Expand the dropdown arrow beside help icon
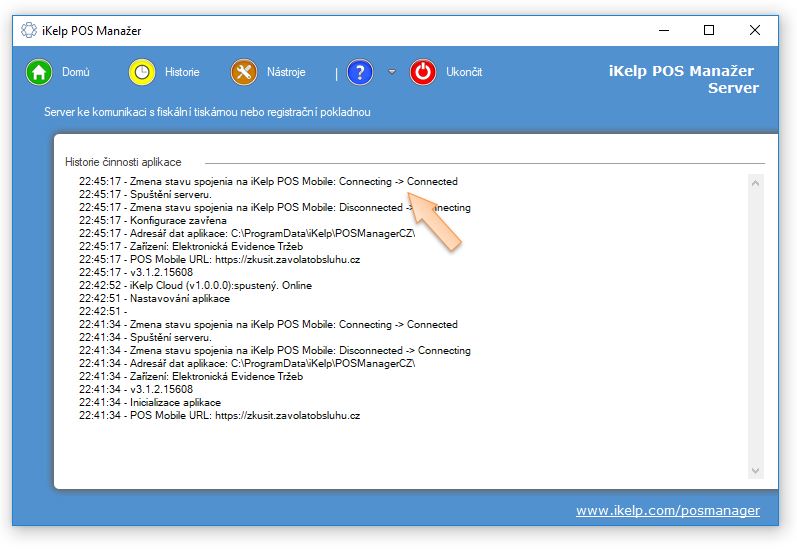 [x=392, y=72]
